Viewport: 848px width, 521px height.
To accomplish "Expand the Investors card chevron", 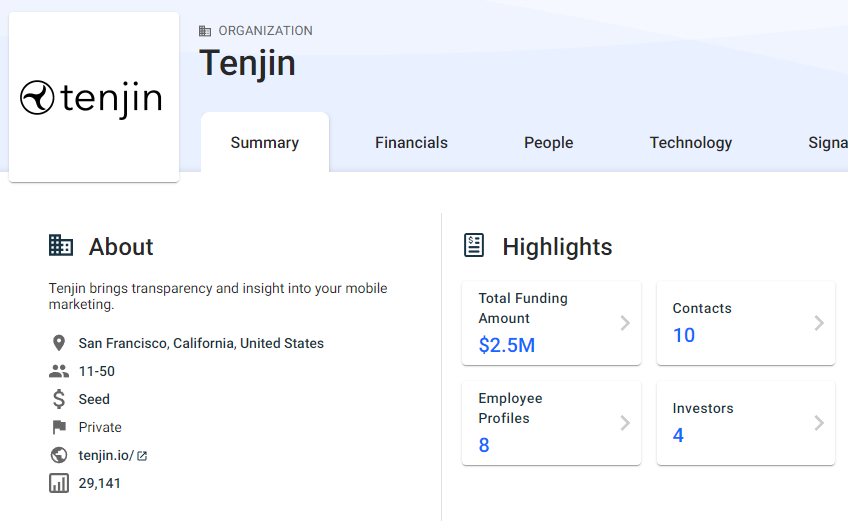I will coord(819,423).
